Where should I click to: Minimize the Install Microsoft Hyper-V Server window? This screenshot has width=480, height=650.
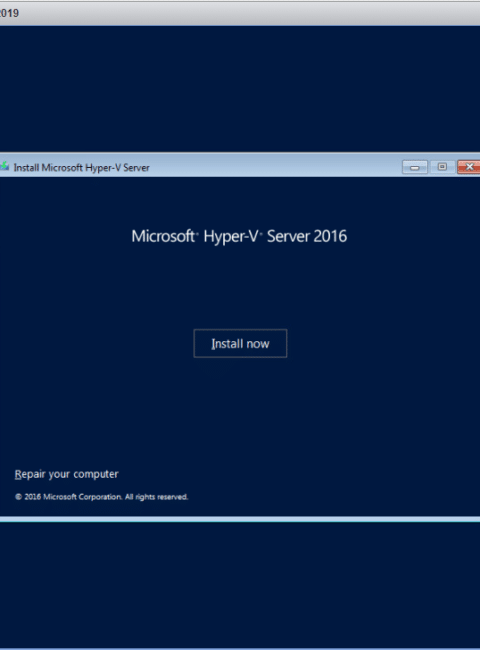pyautogui.click(x=415, y=167)
